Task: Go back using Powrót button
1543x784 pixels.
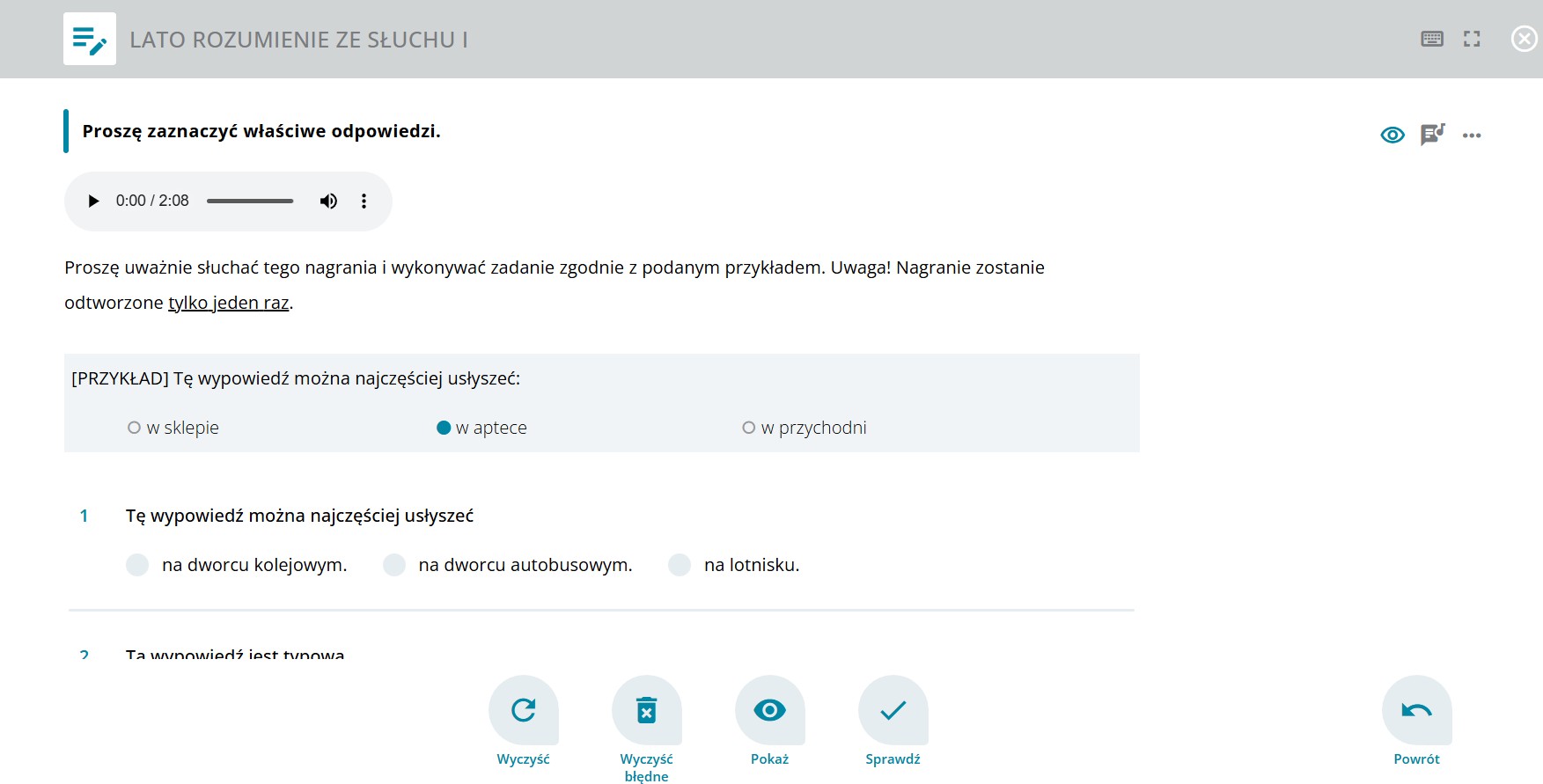Action: point(1417,710)
